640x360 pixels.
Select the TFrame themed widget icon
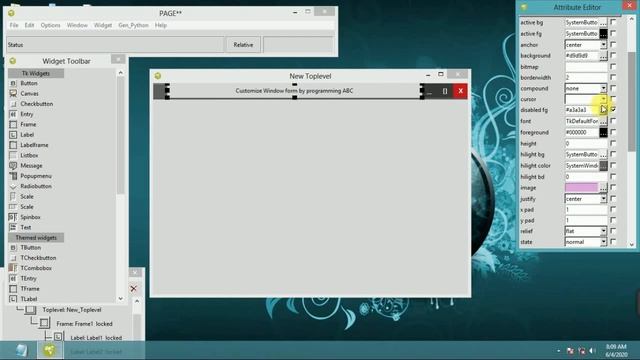pos(13,289)
